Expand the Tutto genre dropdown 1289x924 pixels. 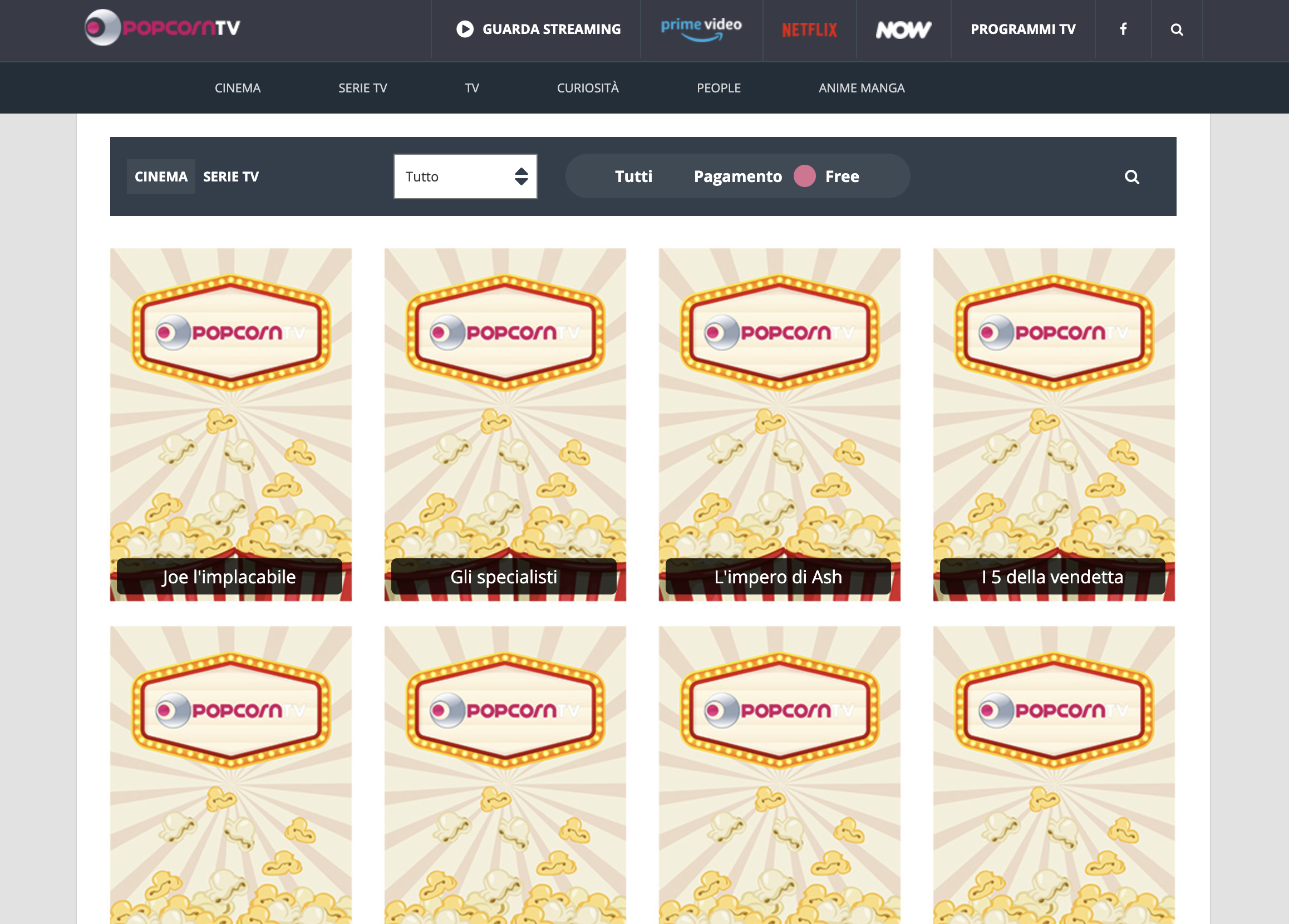click(x=465, y=176)
